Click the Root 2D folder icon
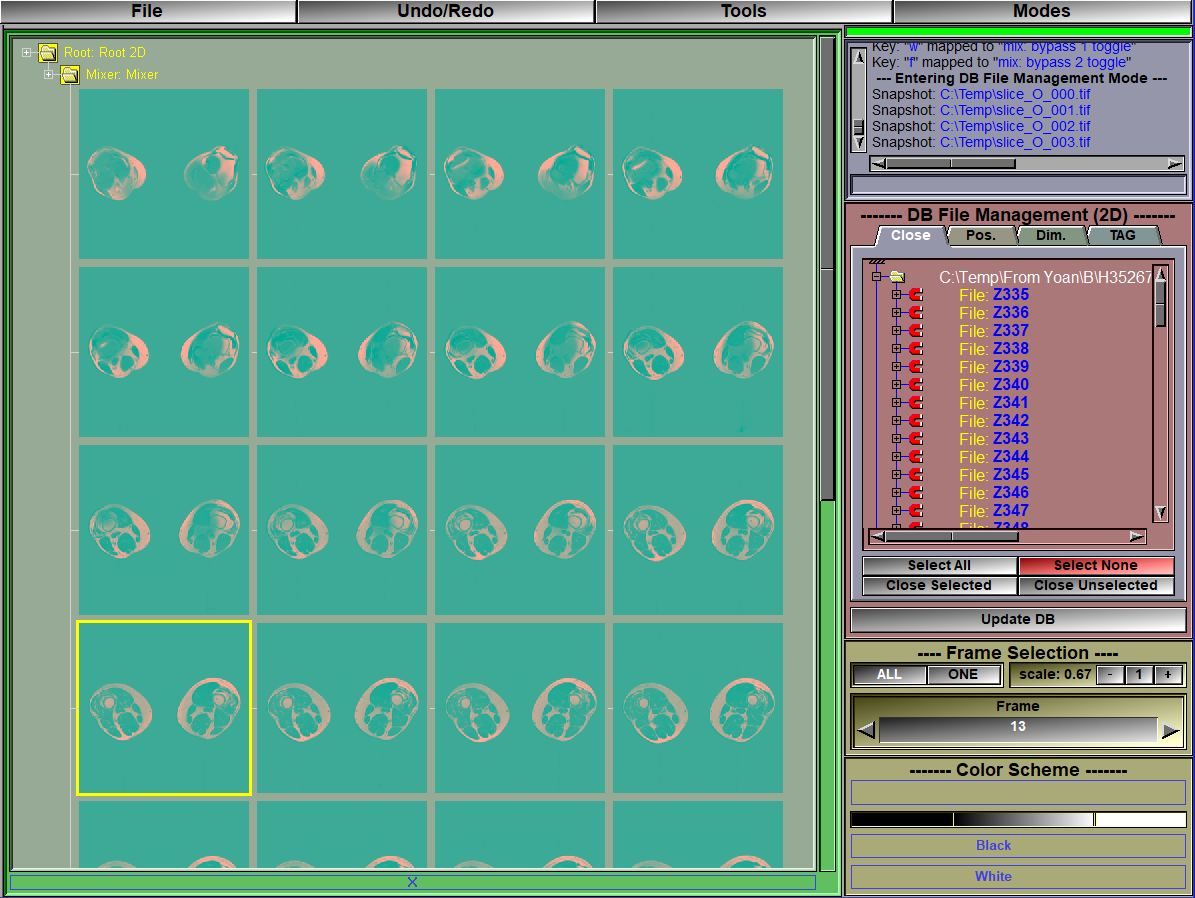The width and height of the screenshot is (1195, 898). (48, 53)
